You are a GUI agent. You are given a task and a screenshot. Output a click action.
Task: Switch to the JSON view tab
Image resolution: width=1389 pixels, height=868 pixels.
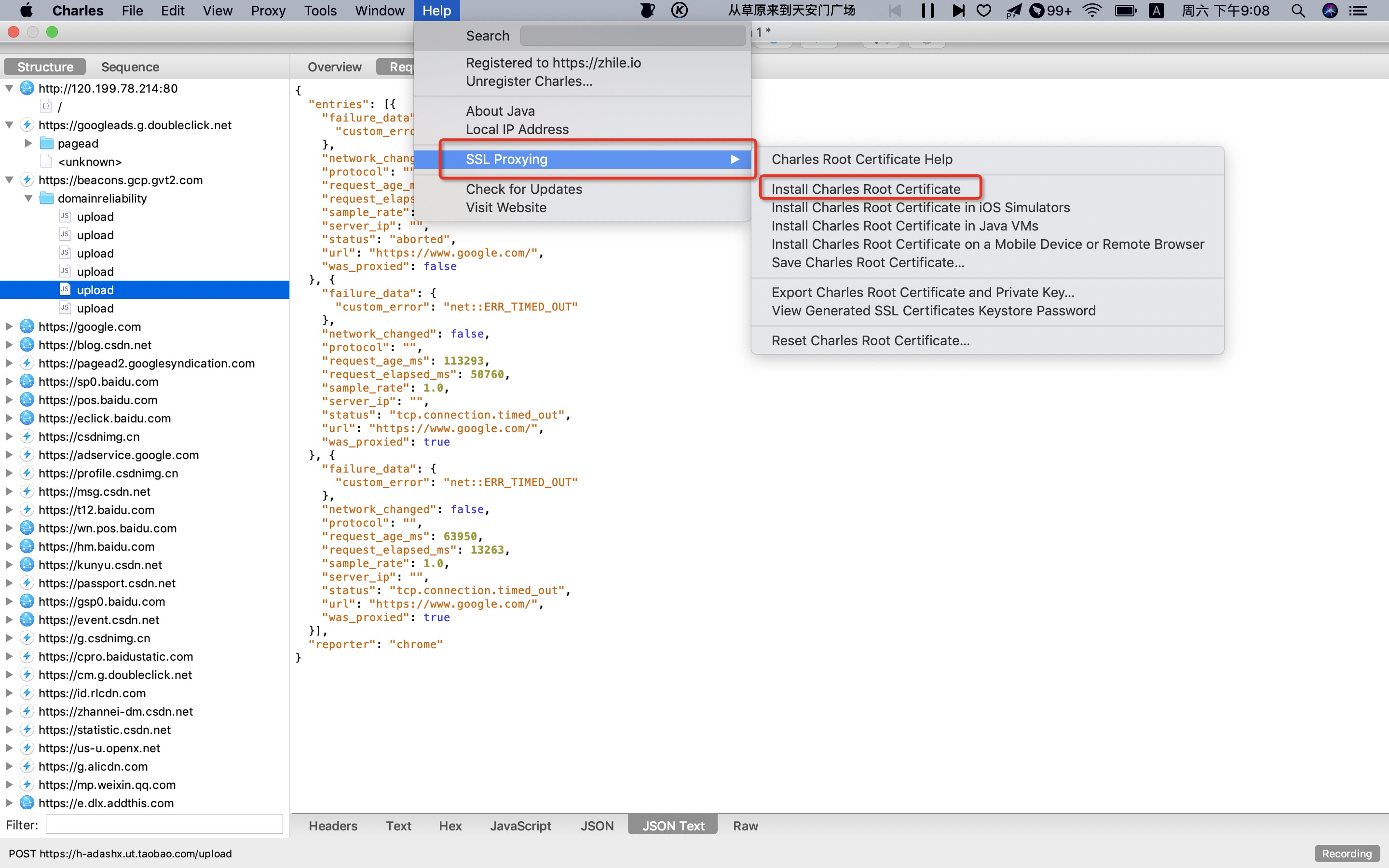click(x=597, y=826)
